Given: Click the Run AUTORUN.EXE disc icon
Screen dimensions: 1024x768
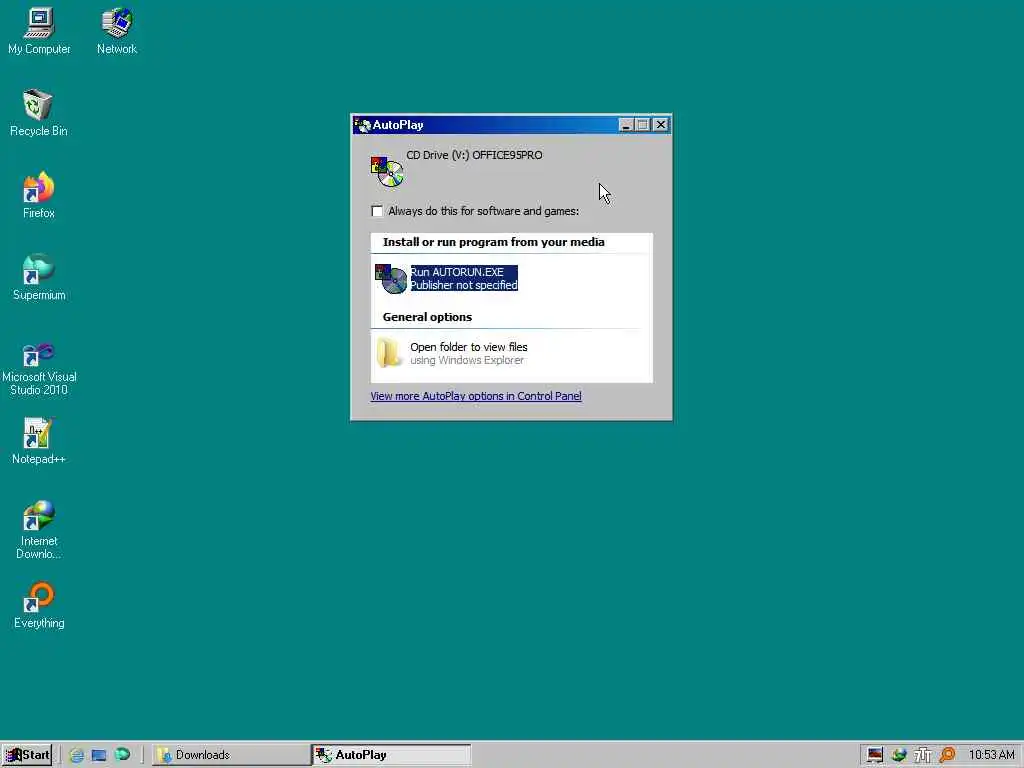Looking at the screenshot, I should click(x=391, y=279).
